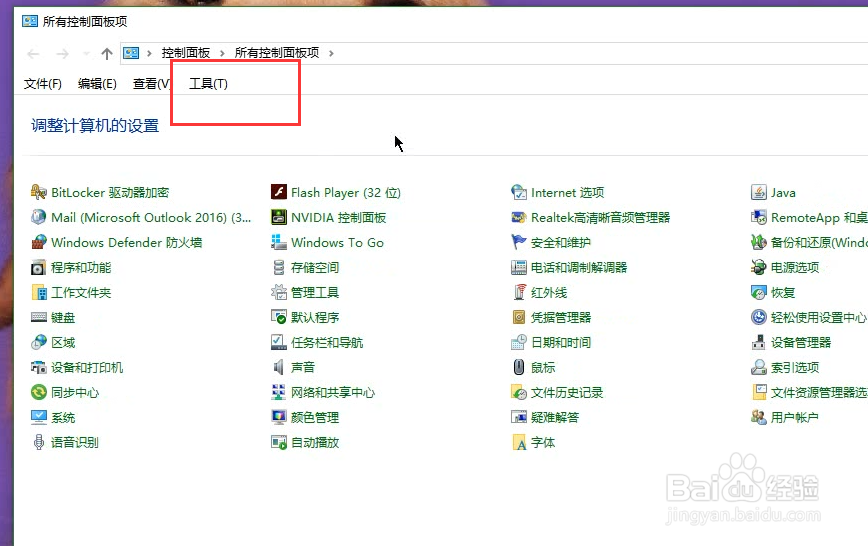Click the 红外线 infrared icon
Image resolution: width=868 pixels, height=546 pixels.
tap(519, 292)
